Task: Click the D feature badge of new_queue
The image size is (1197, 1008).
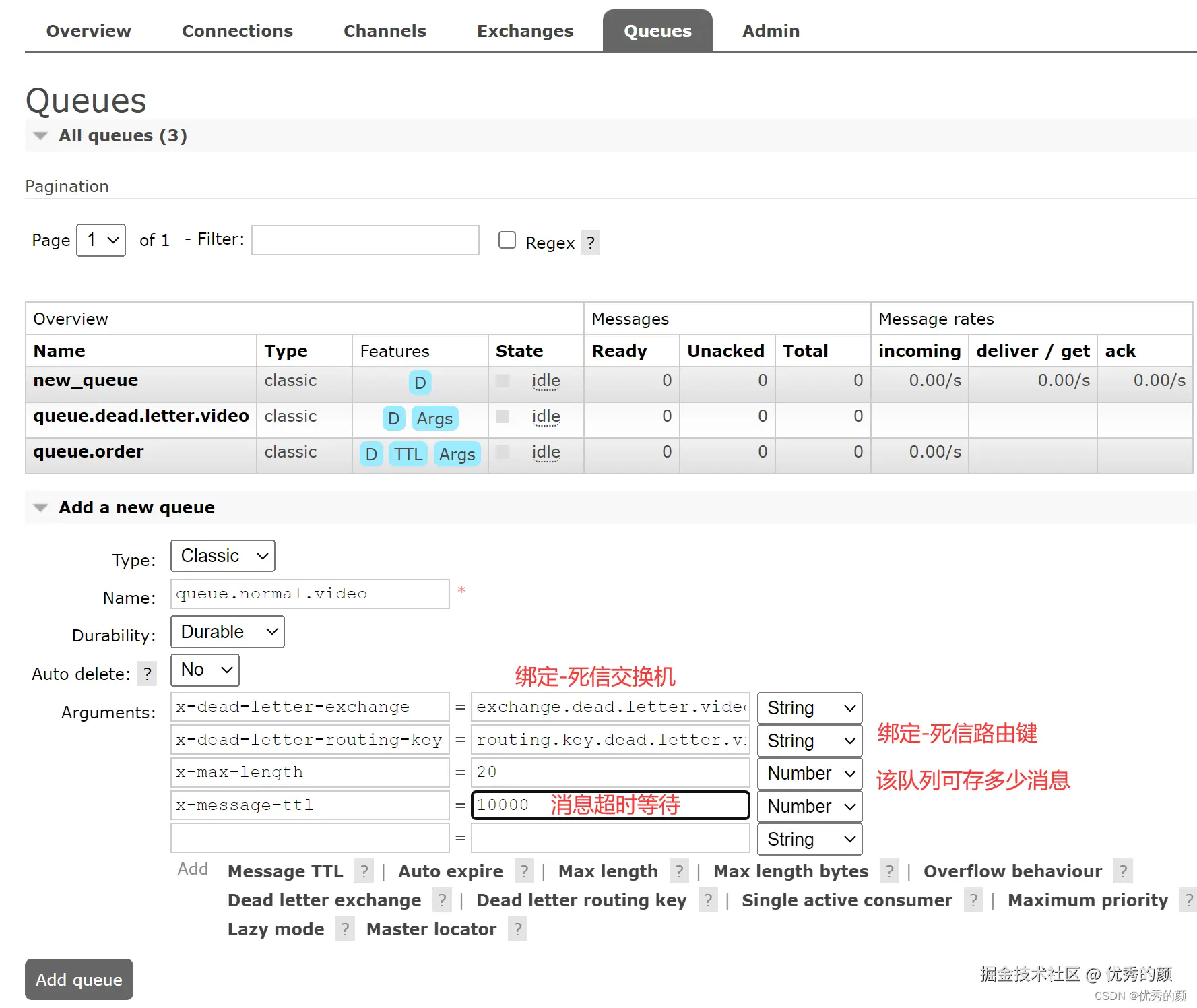Action: (420, 383)
